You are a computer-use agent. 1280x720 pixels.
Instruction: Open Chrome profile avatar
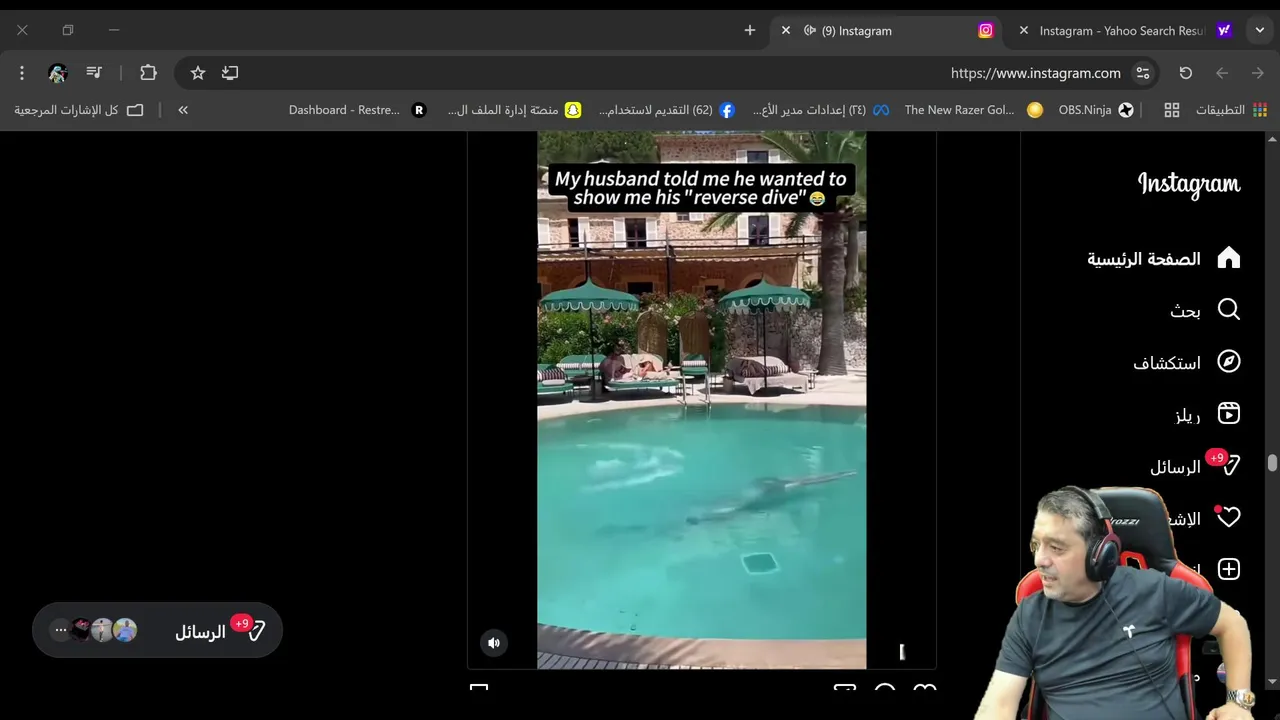tap(57, 73)
